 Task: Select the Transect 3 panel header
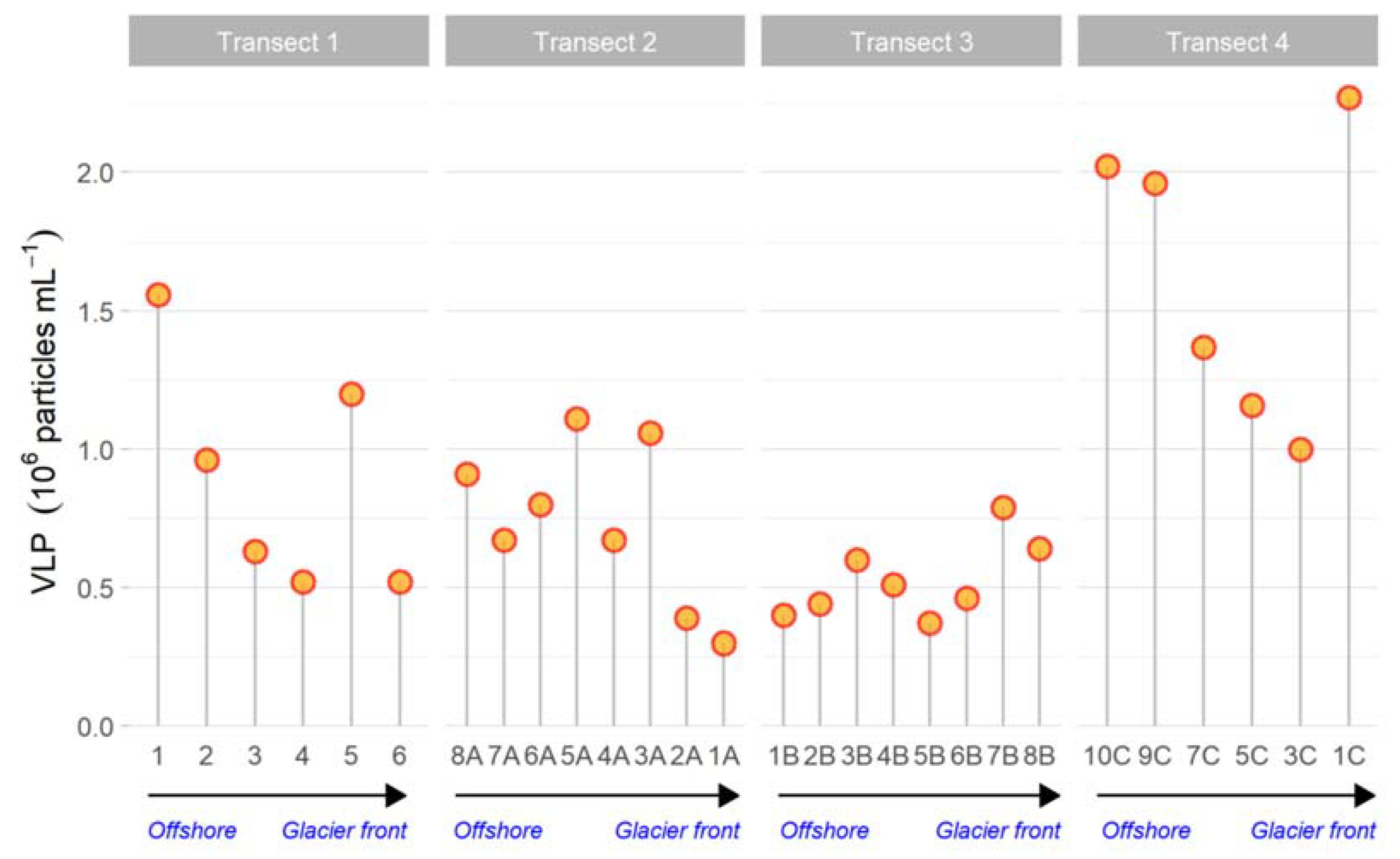pos(911,41)
